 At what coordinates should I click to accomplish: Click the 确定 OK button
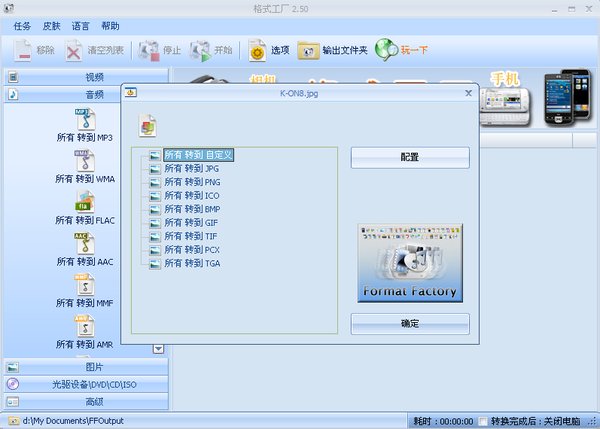click(x=410, y=324)
